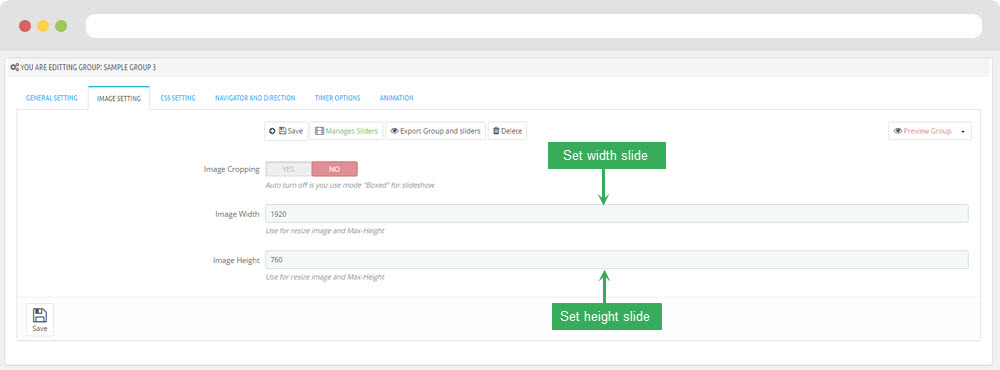Screen dimensions: 1000x370
Task: Click the plus circle icon beside Save
Action: (272, 131)
